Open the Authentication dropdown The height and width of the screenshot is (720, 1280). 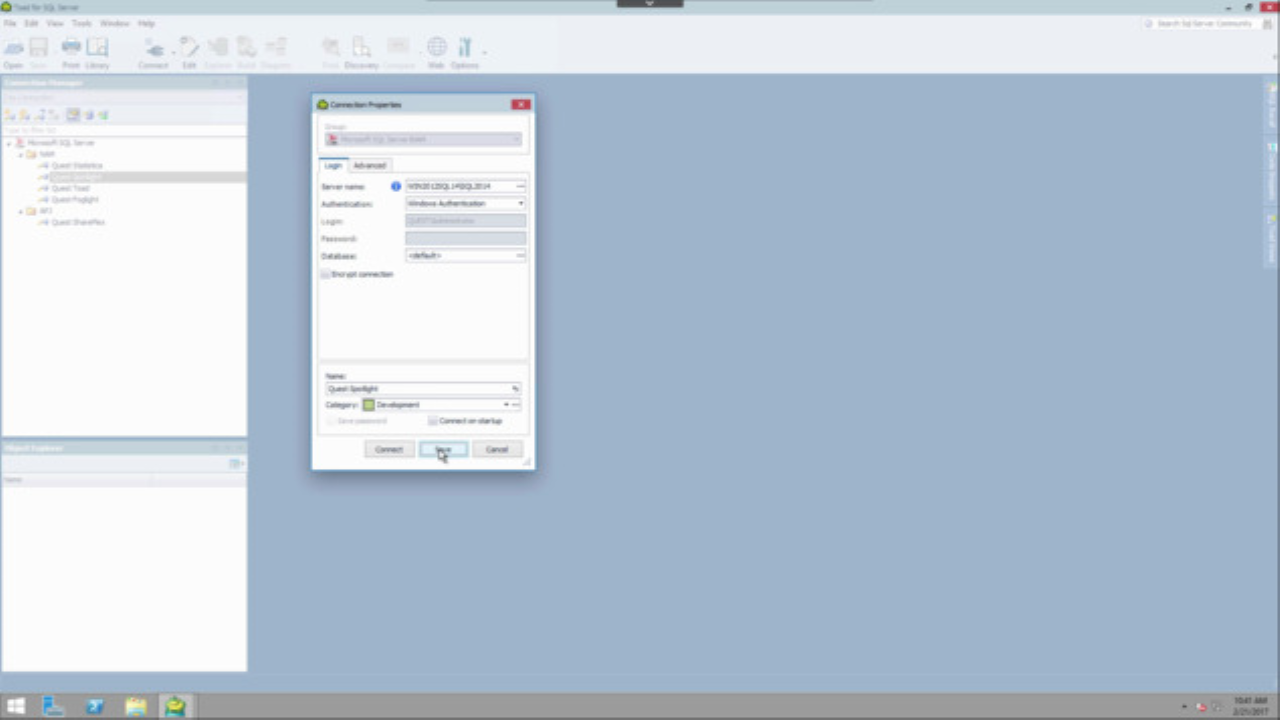point(520,204)
